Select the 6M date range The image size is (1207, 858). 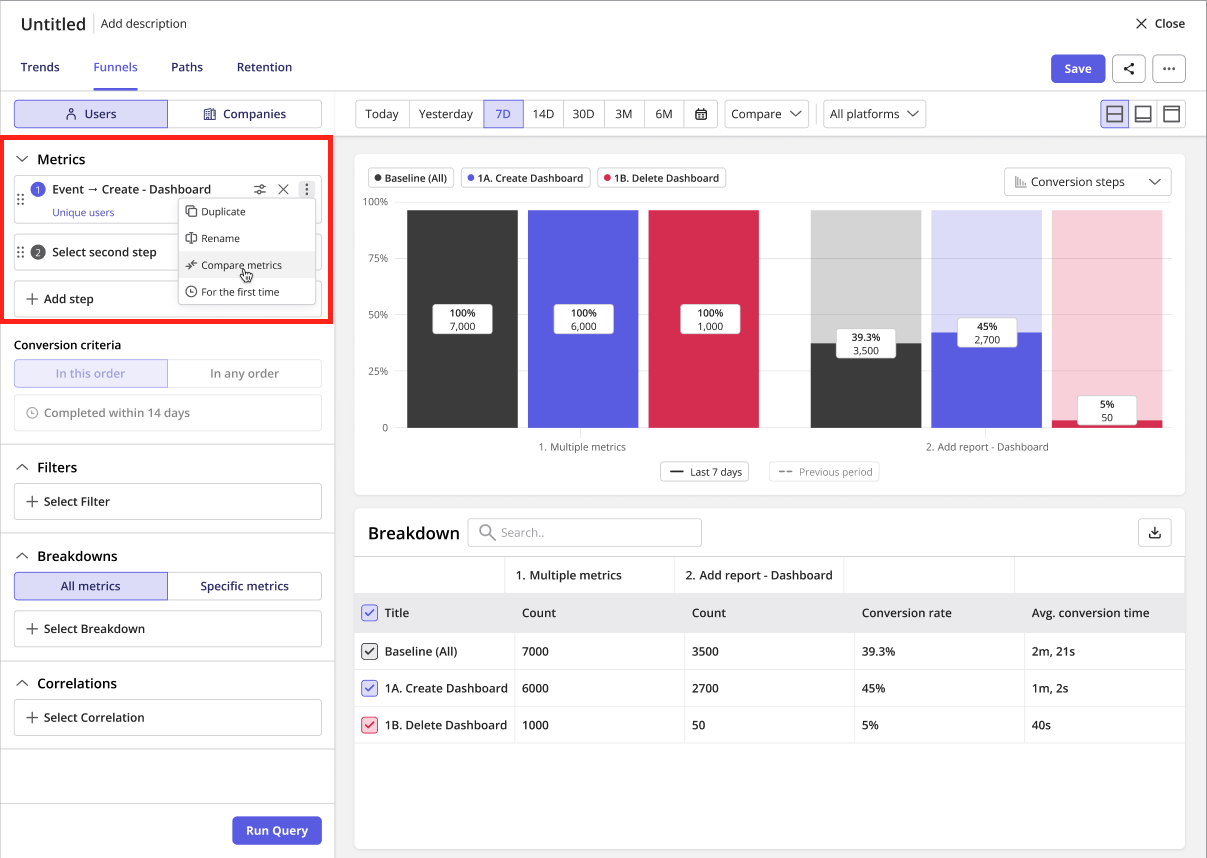(664, 114)
